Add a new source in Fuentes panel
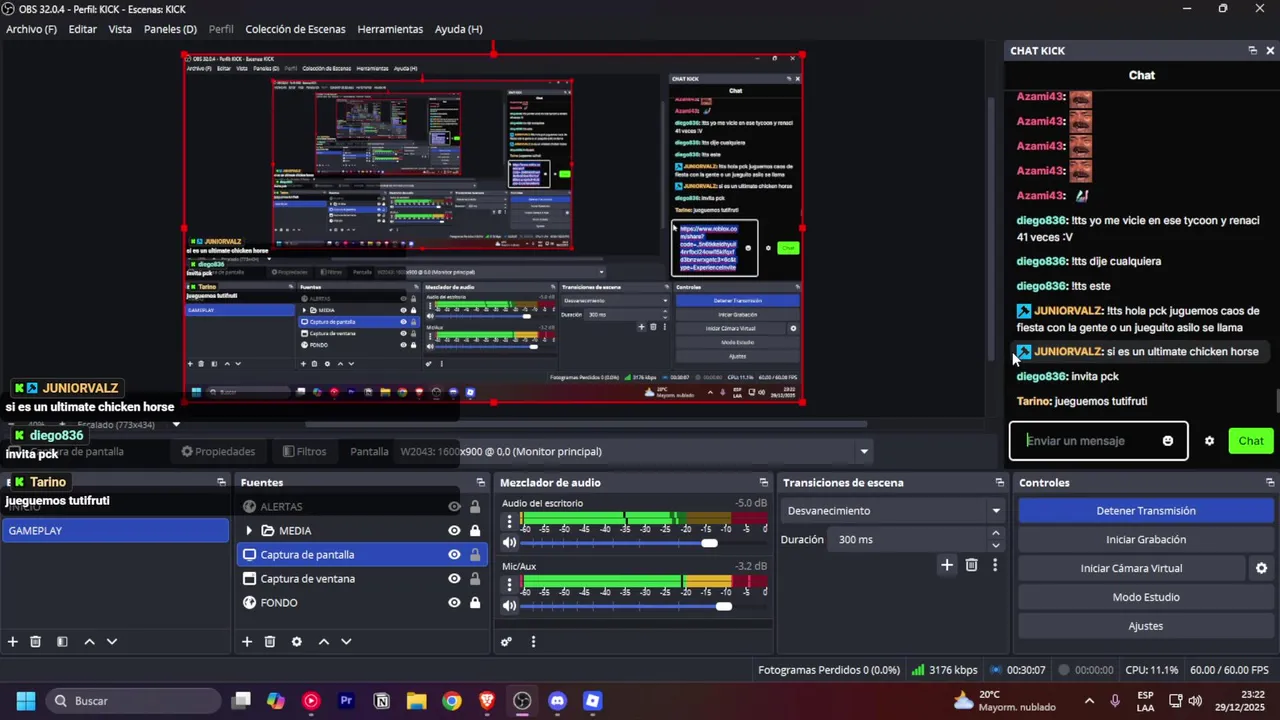The width and height of the screenshot is (1280, 720). 247,642
